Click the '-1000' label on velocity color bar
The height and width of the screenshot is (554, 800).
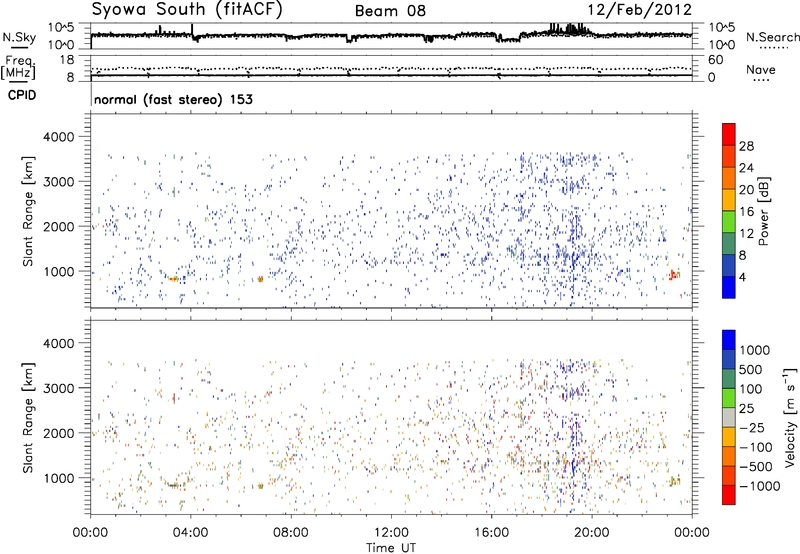[760, 486]
